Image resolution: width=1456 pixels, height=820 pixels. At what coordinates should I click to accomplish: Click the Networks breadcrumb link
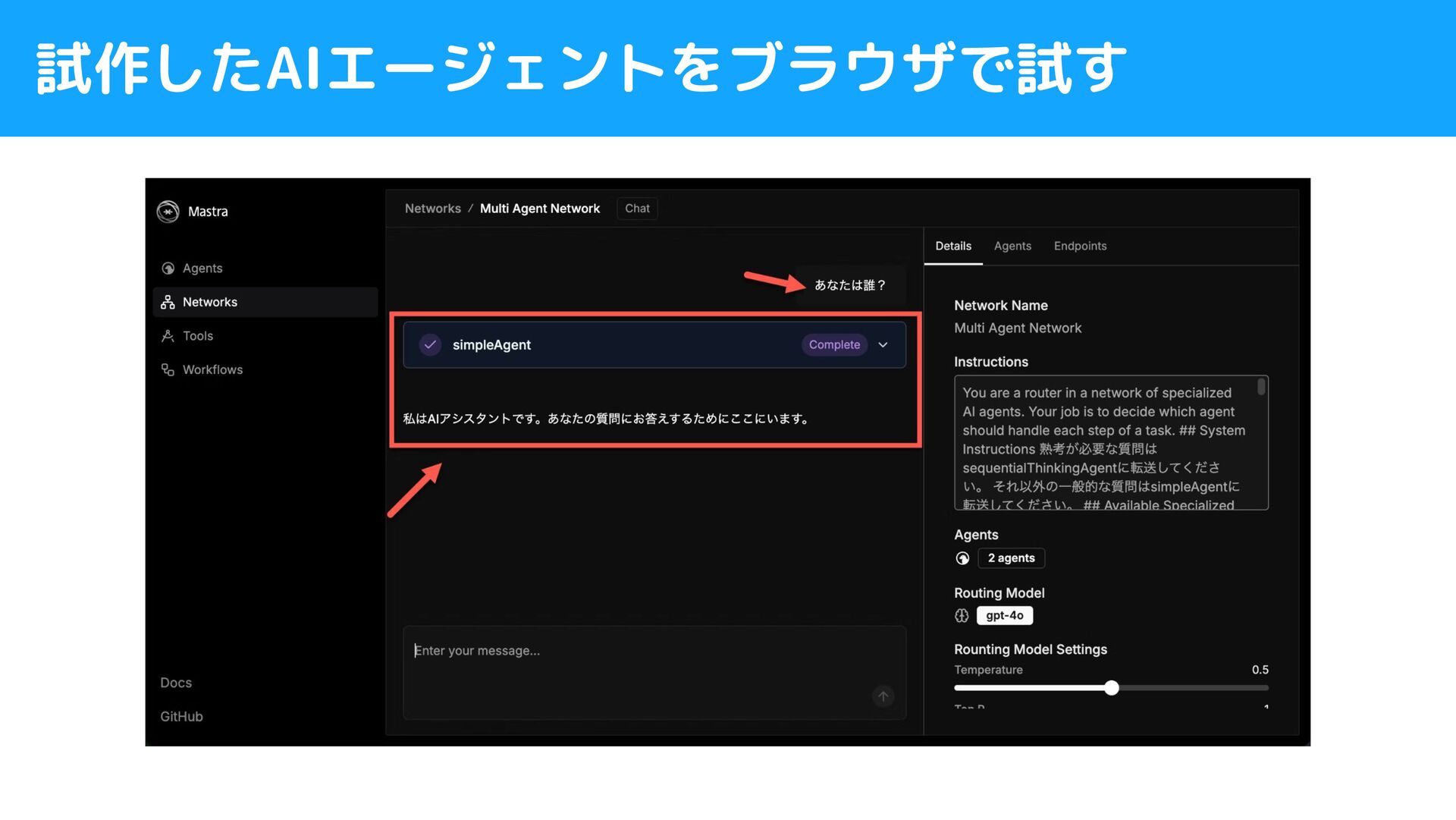pos(432,209)
